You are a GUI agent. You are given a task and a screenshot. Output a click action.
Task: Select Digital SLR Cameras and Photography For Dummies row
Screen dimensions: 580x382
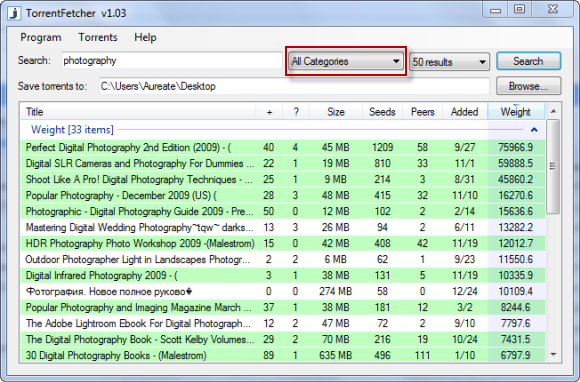point(283,163)
